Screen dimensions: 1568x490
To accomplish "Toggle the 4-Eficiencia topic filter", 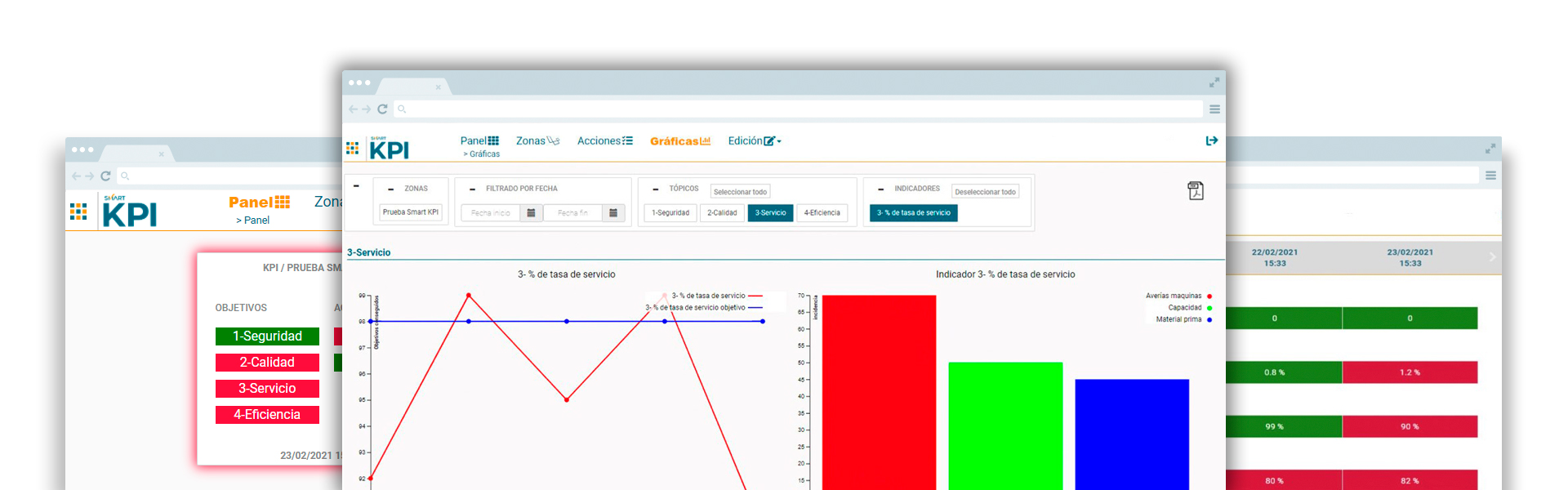I will [x=822, y=213].
